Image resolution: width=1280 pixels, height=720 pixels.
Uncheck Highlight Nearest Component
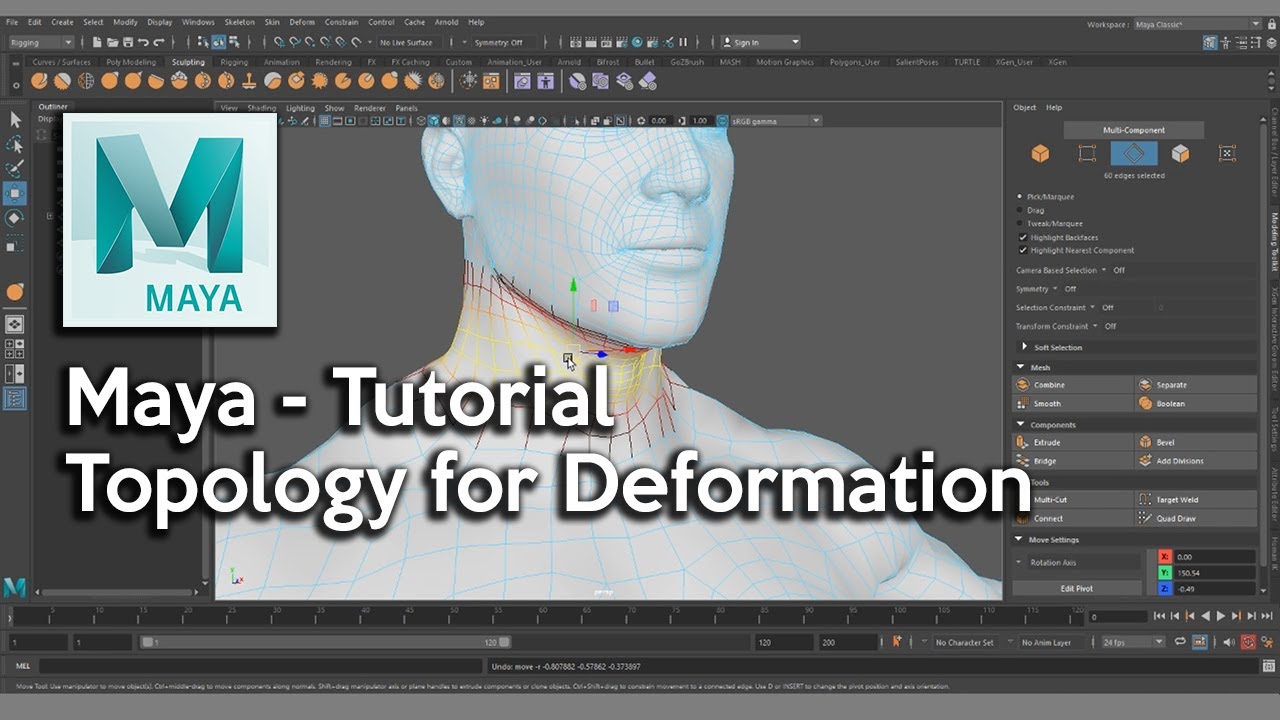[x=1022, y=250]
